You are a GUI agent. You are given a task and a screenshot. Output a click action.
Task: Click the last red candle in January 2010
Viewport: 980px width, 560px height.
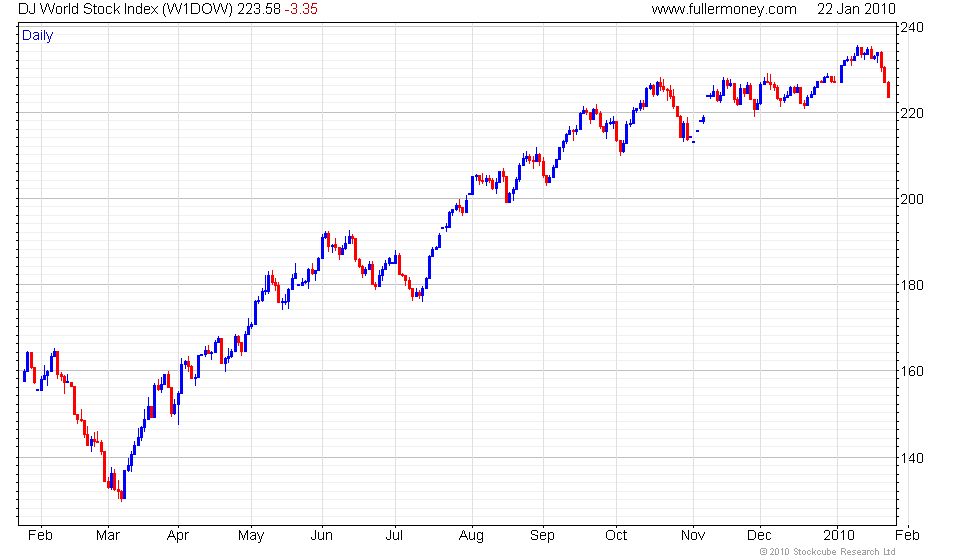(888, 89)
